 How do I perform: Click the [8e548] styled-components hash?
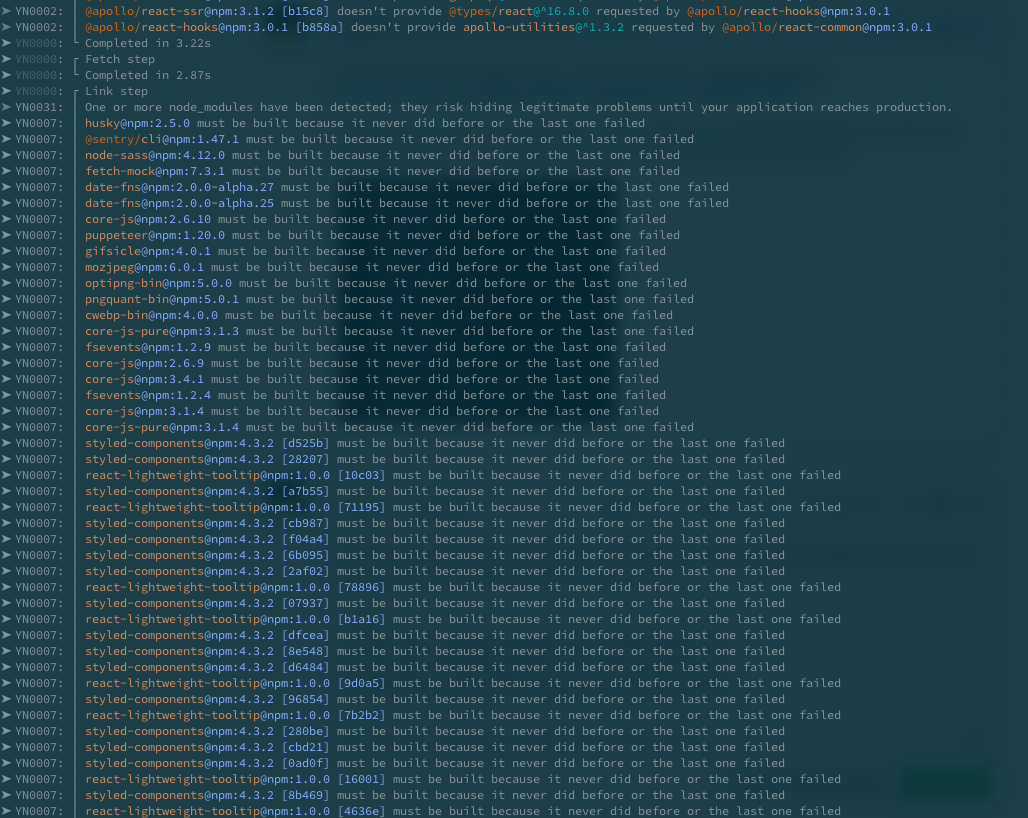pos(306,652)
